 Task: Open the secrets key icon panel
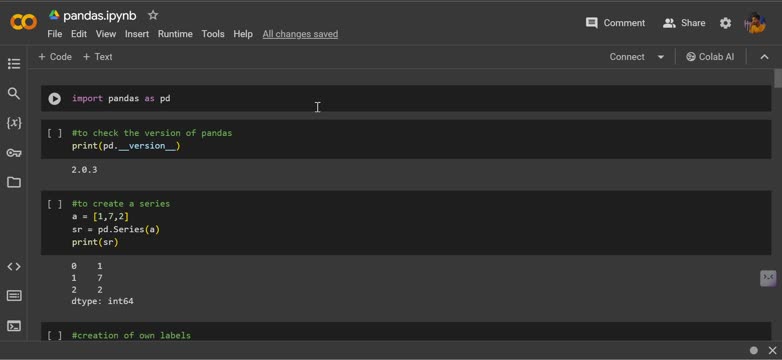click(14, 153)
